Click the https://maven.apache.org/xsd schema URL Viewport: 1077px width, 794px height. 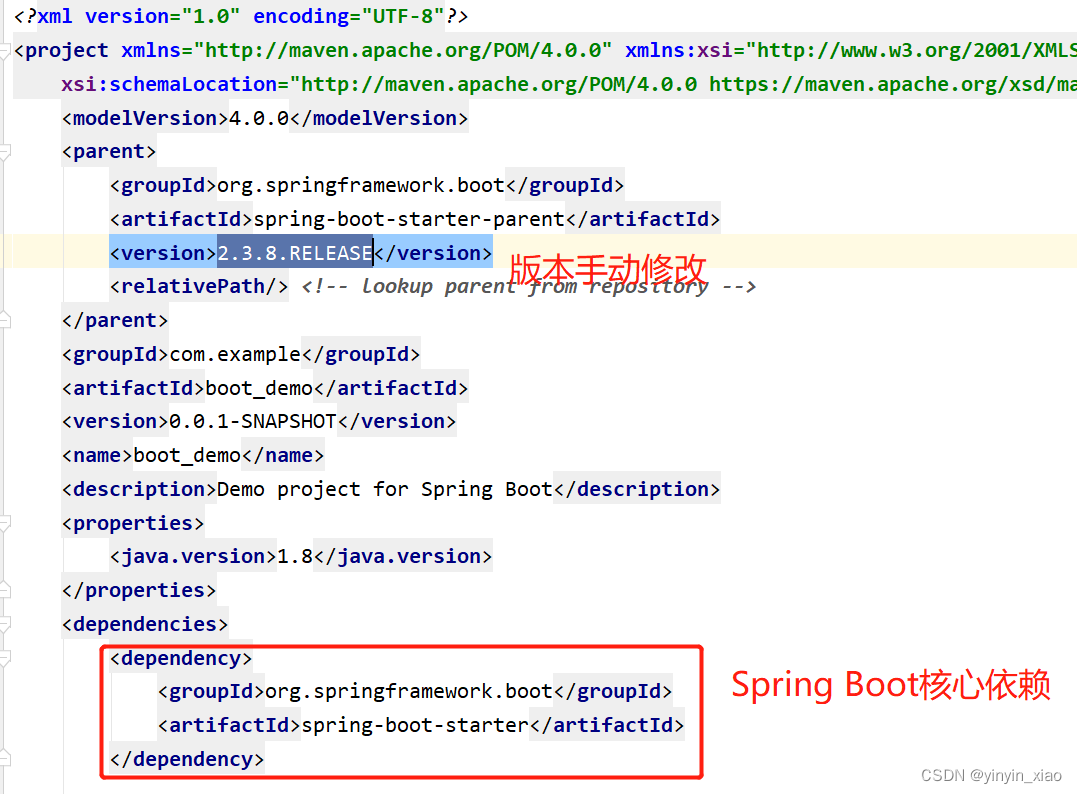(892, 84)
